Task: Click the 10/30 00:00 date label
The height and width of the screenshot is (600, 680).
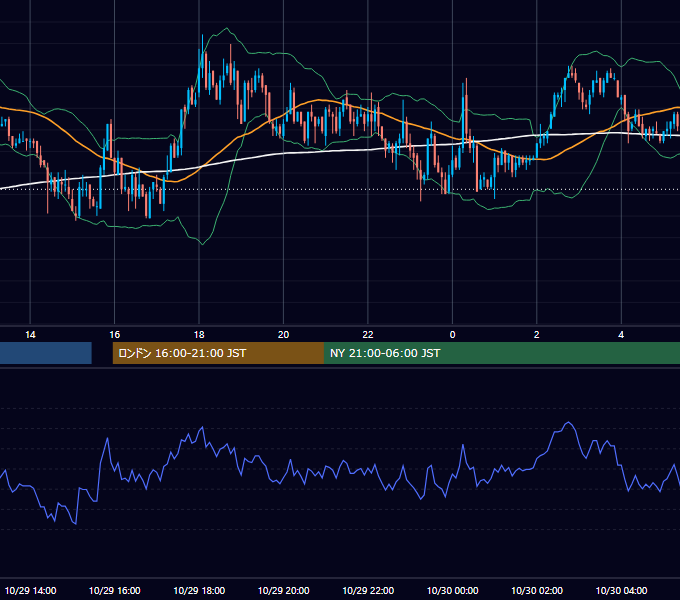Action: pyautogui.click(x=452, y=590)
